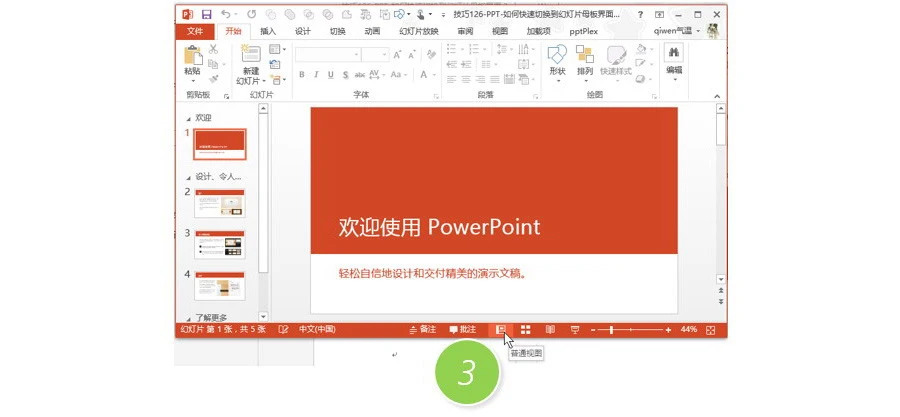Switch to the 动画 (Animations) tab
This screenshot has height=417, width=900.
click(372, 32)
